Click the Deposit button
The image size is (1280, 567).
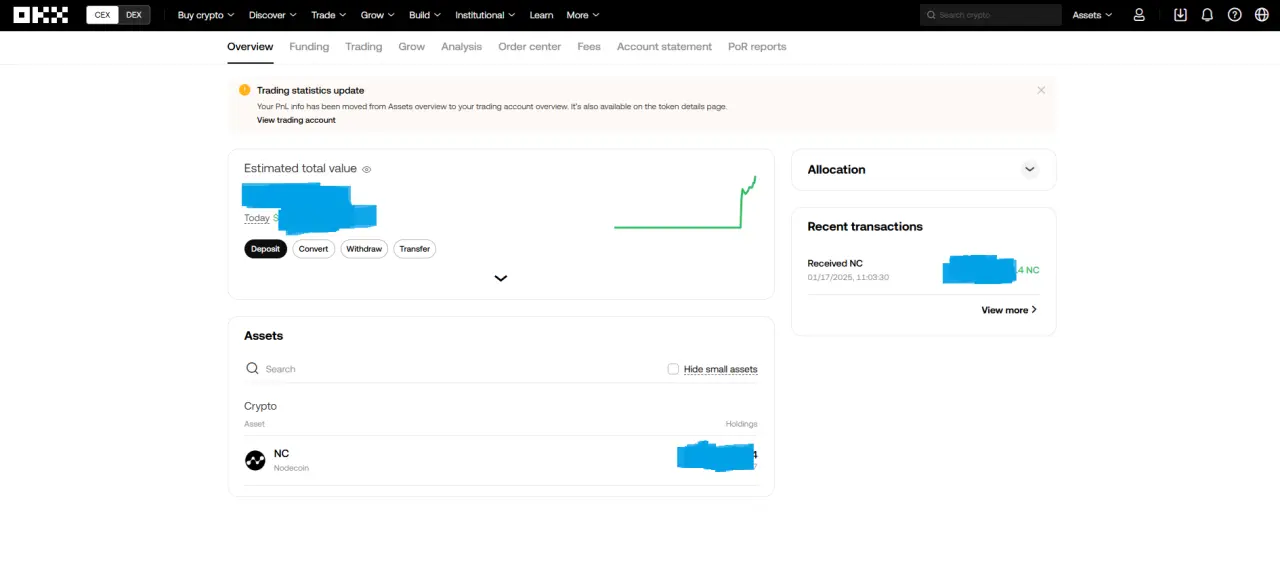point(265,249)
